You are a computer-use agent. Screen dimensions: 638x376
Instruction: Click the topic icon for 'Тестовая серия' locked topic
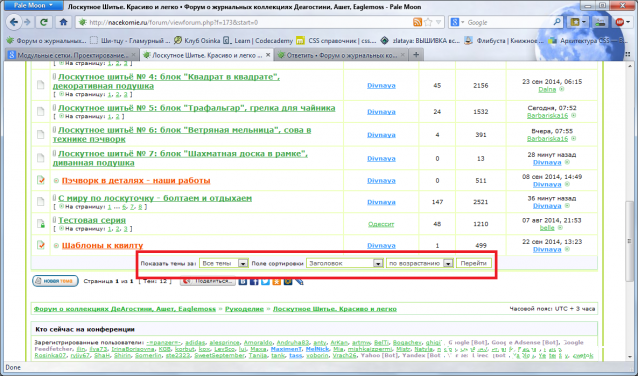click(x=41, y=223)
